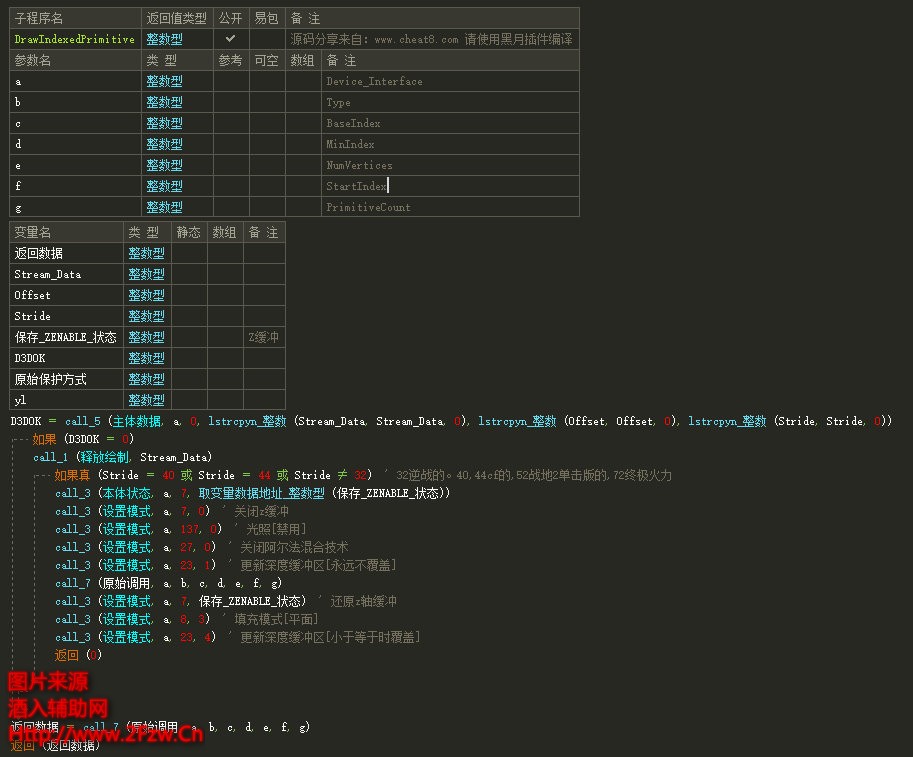Click the 如果 keyword before (D3DOK = 0)
This screenshot has height=757, width=913.
44,438
